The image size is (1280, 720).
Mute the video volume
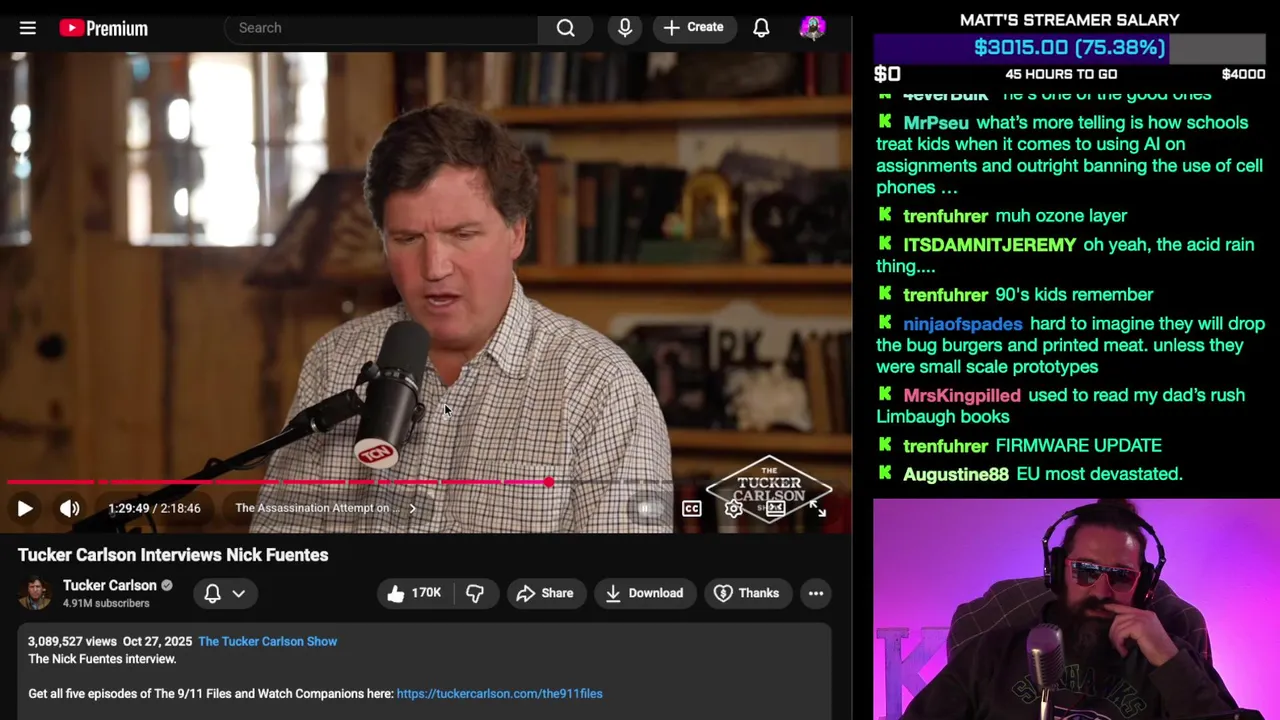[x=69, y=508]
